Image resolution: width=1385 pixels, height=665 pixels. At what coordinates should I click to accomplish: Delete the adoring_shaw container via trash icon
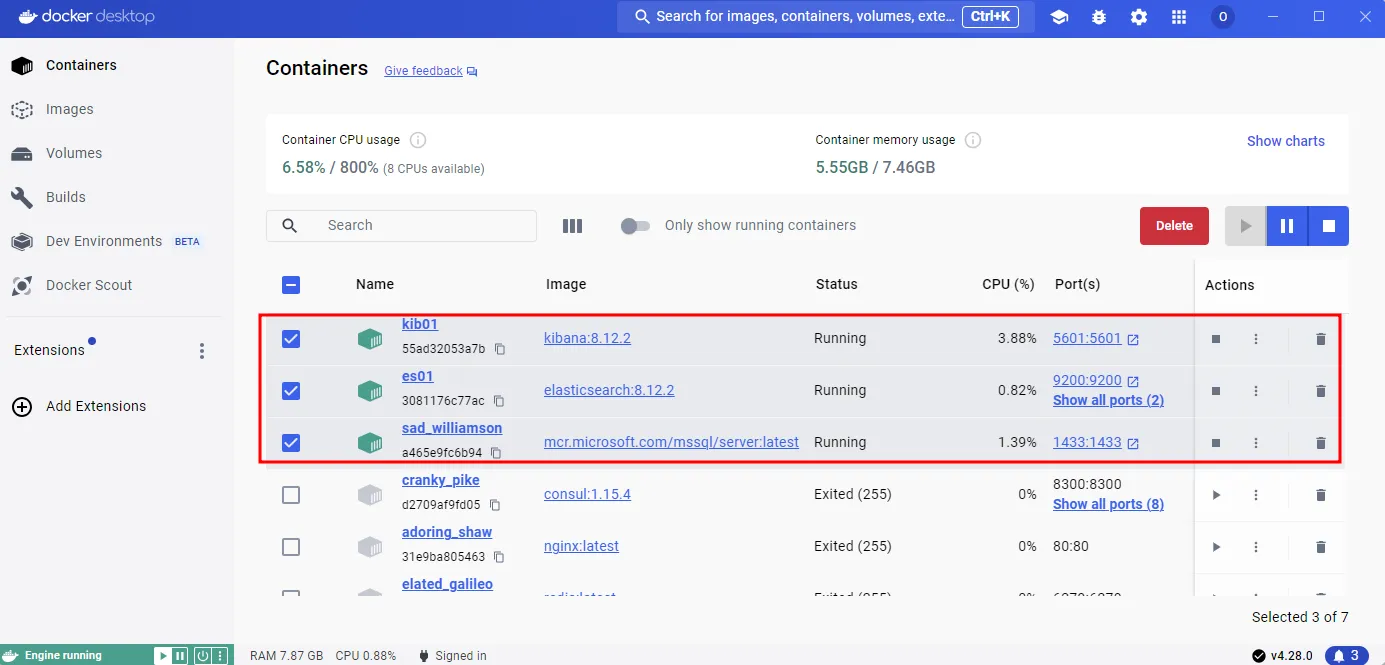click(1321, 547)
